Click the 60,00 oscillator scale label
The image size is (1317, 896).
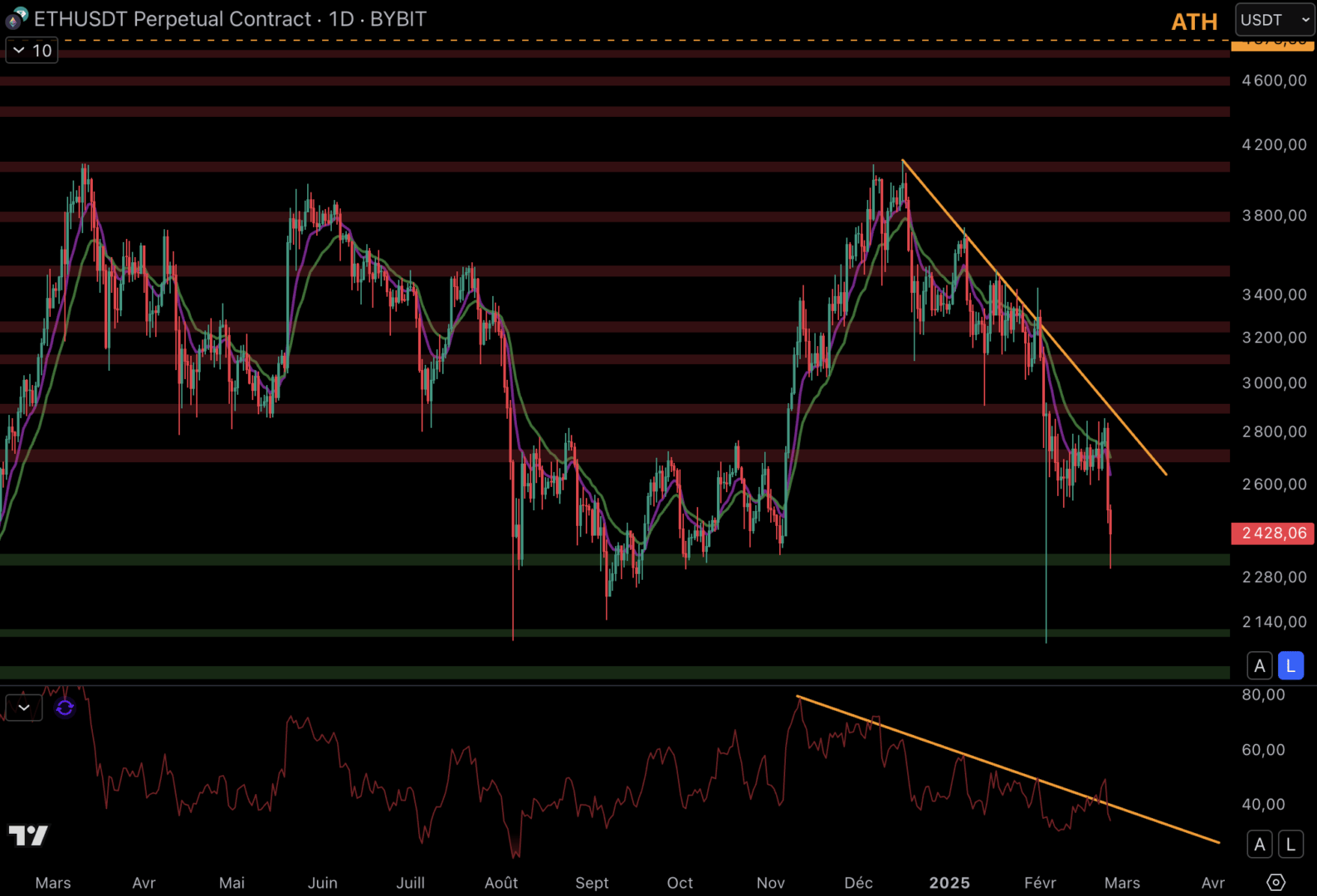[x=1263, y=750]
